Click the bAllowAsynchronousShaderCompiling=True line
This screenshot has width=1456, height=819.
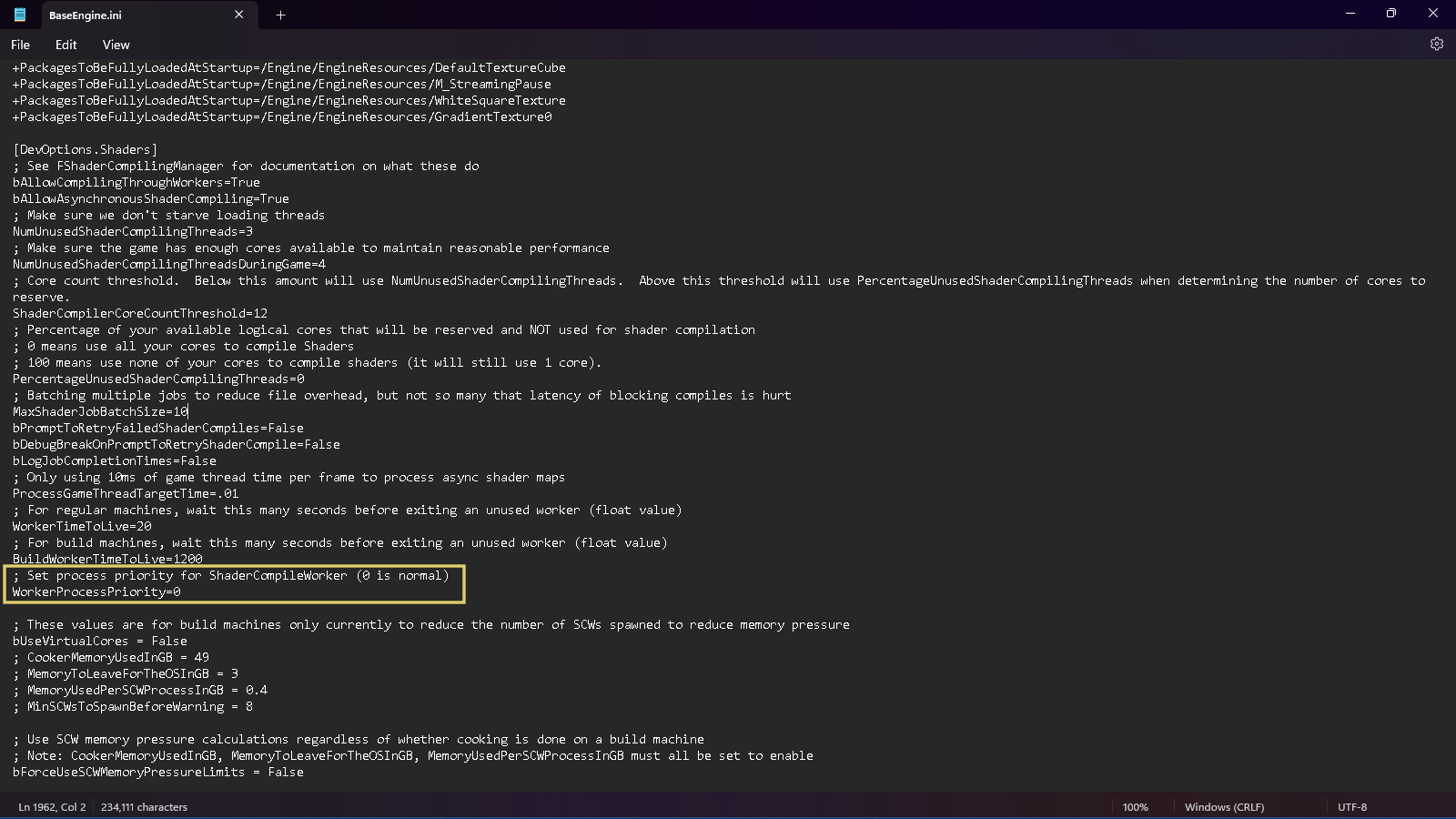pos(151,198)
